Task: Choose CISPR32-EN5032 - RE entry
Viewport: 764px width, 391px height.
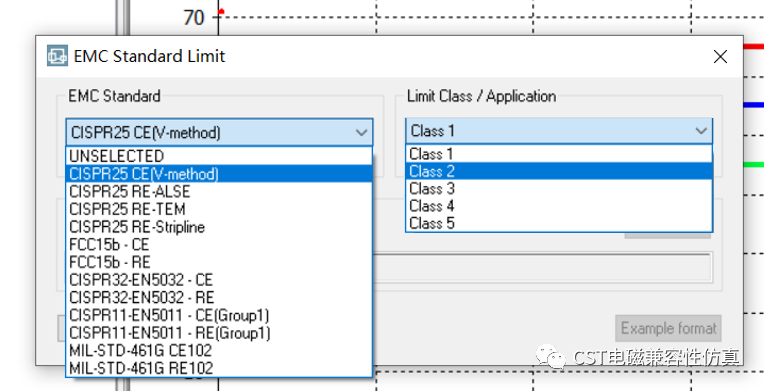Action: [219, 297]
